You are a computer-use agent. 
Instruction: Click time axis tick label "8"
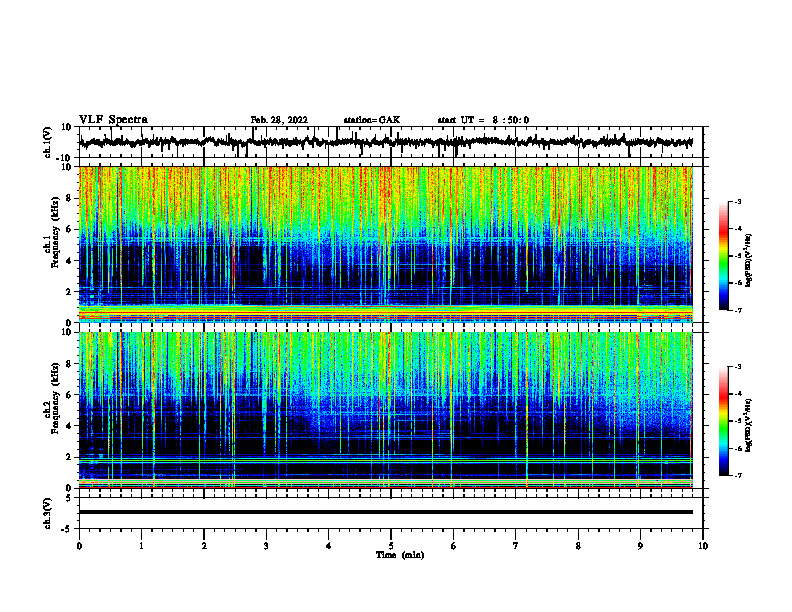point(578,546)
